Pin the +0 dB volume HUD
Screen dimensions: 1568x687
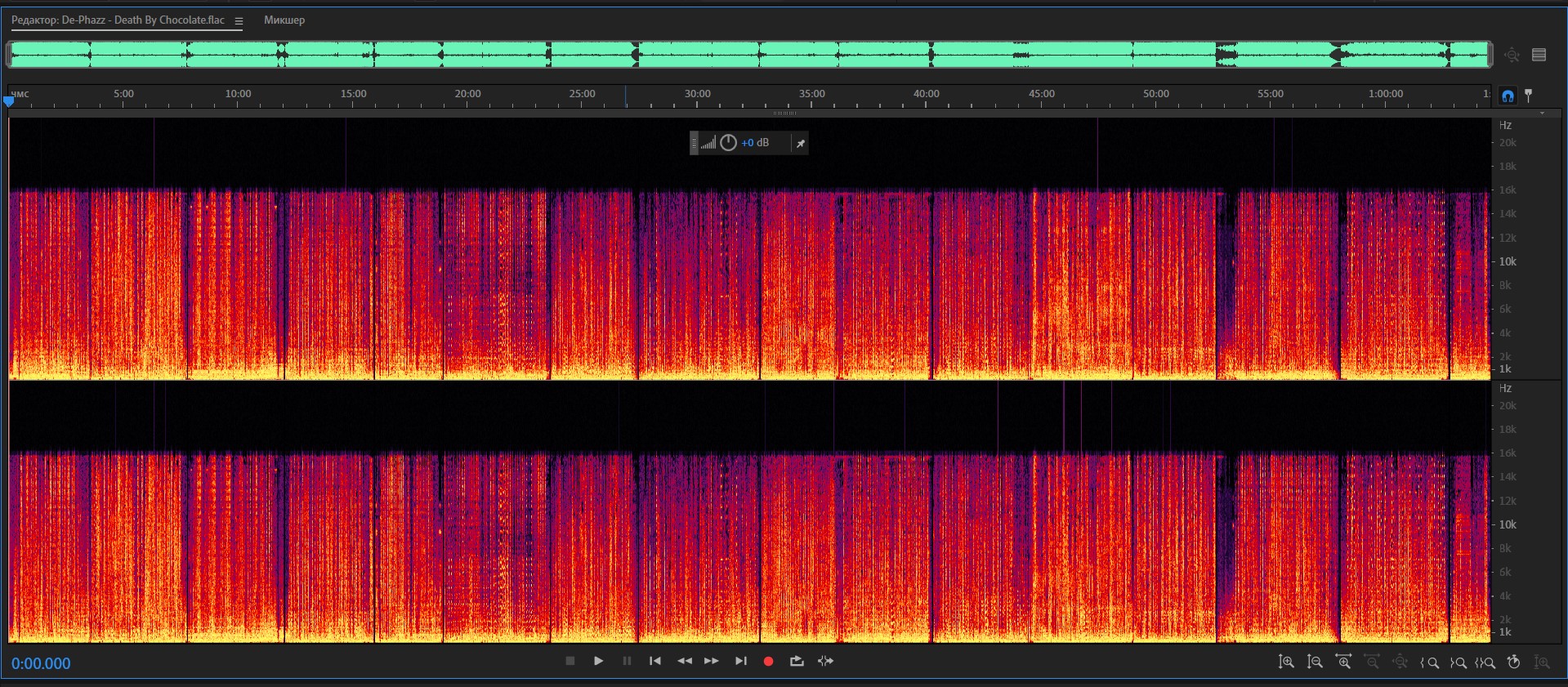(x=801, y=143)
